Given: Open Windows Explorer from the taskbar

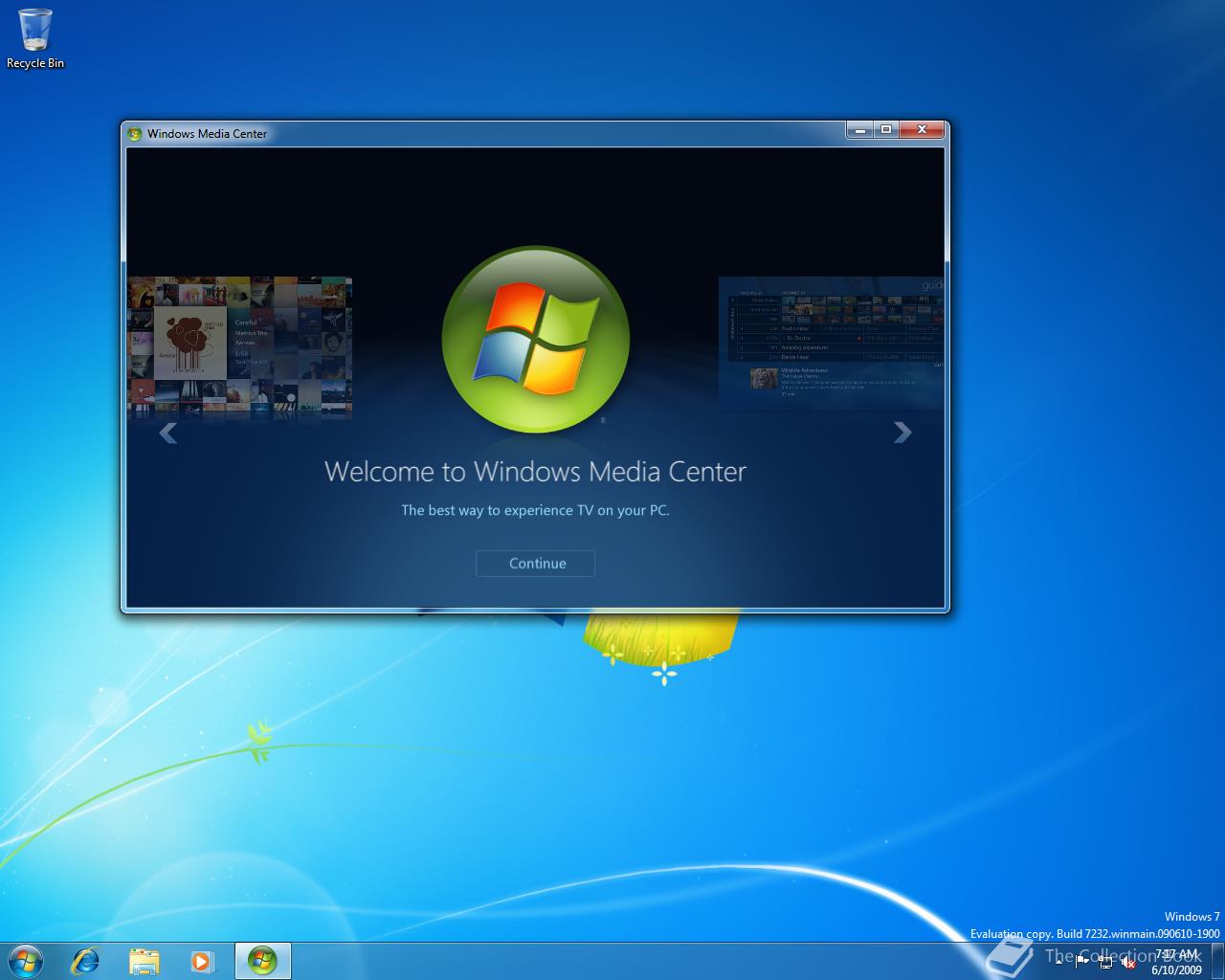Looking at the screenshot, I should [x=145, y=960].
